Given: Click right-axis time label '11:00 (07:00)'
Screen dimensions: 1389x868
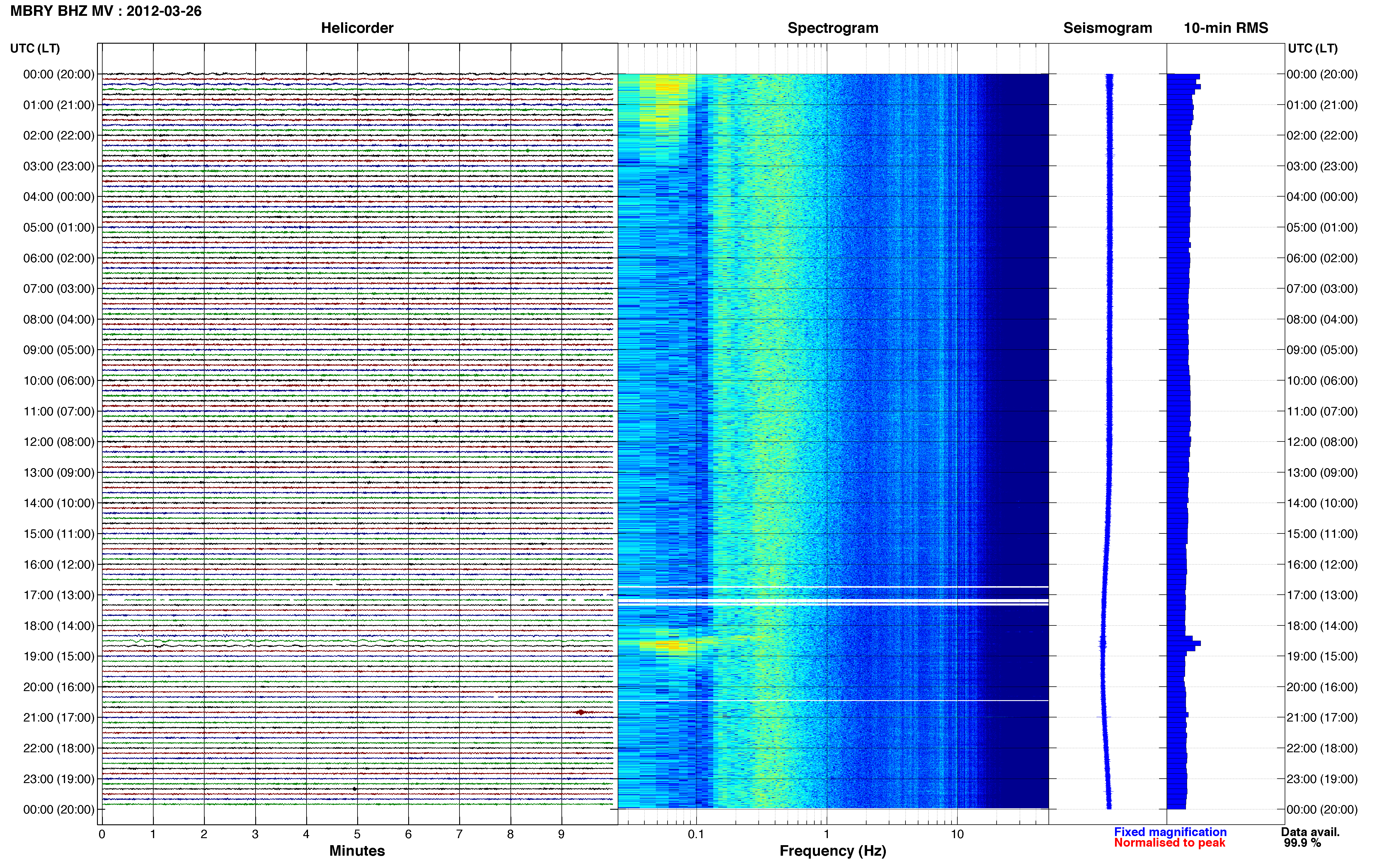Looking at the screenshot, I should pos(1322,412).
